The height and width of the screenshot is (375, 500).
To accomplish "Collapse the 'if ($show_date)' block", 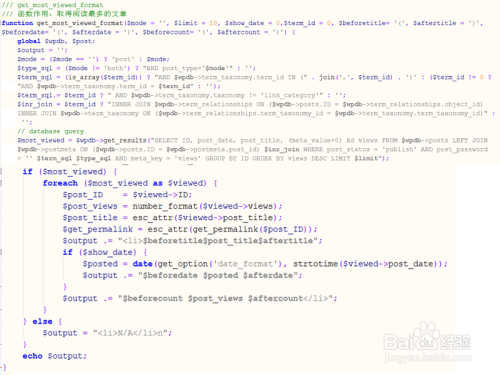I will click(1, 252).
